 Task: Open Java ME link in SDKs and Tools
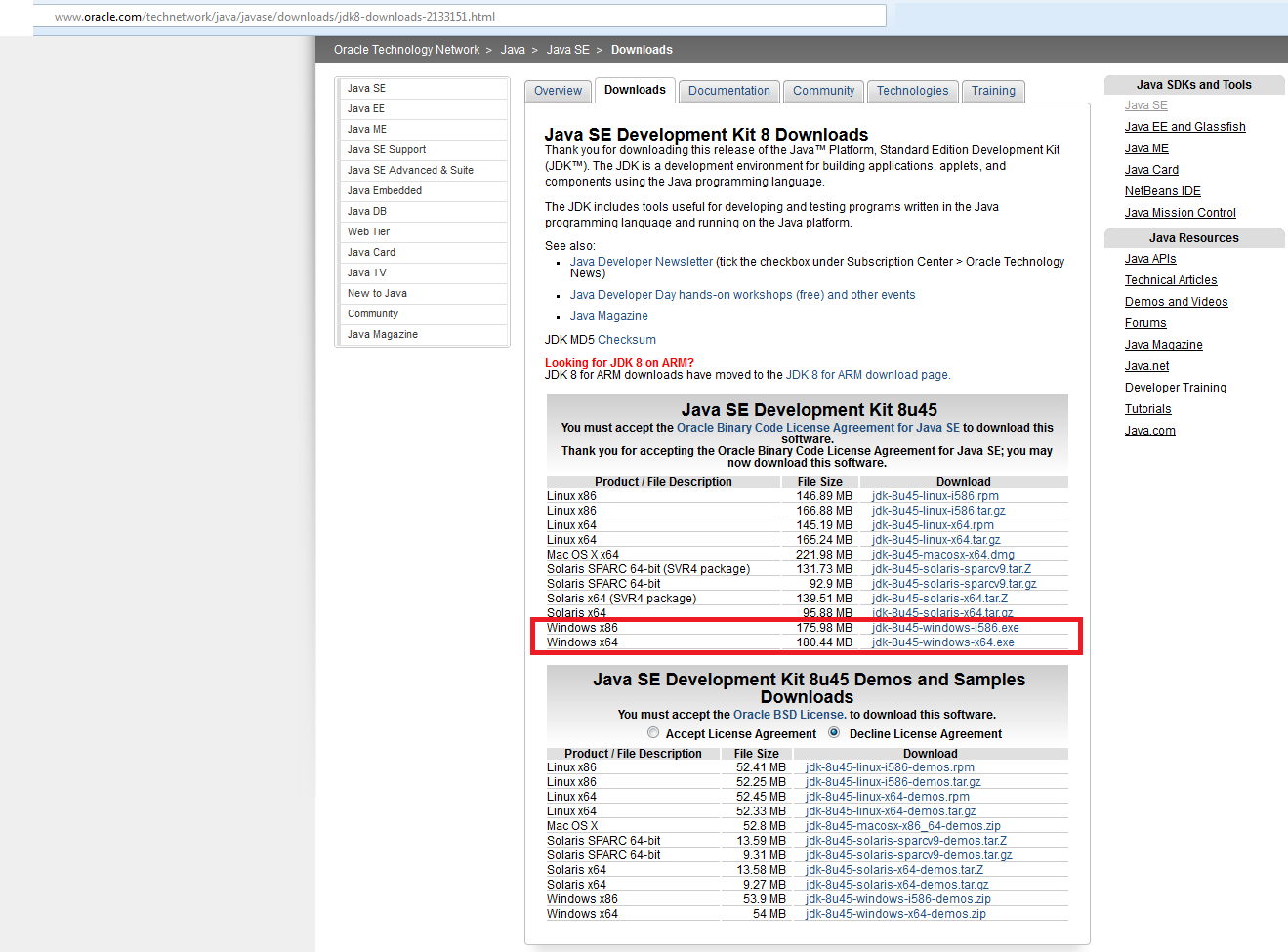click(x=1146, y=148)
